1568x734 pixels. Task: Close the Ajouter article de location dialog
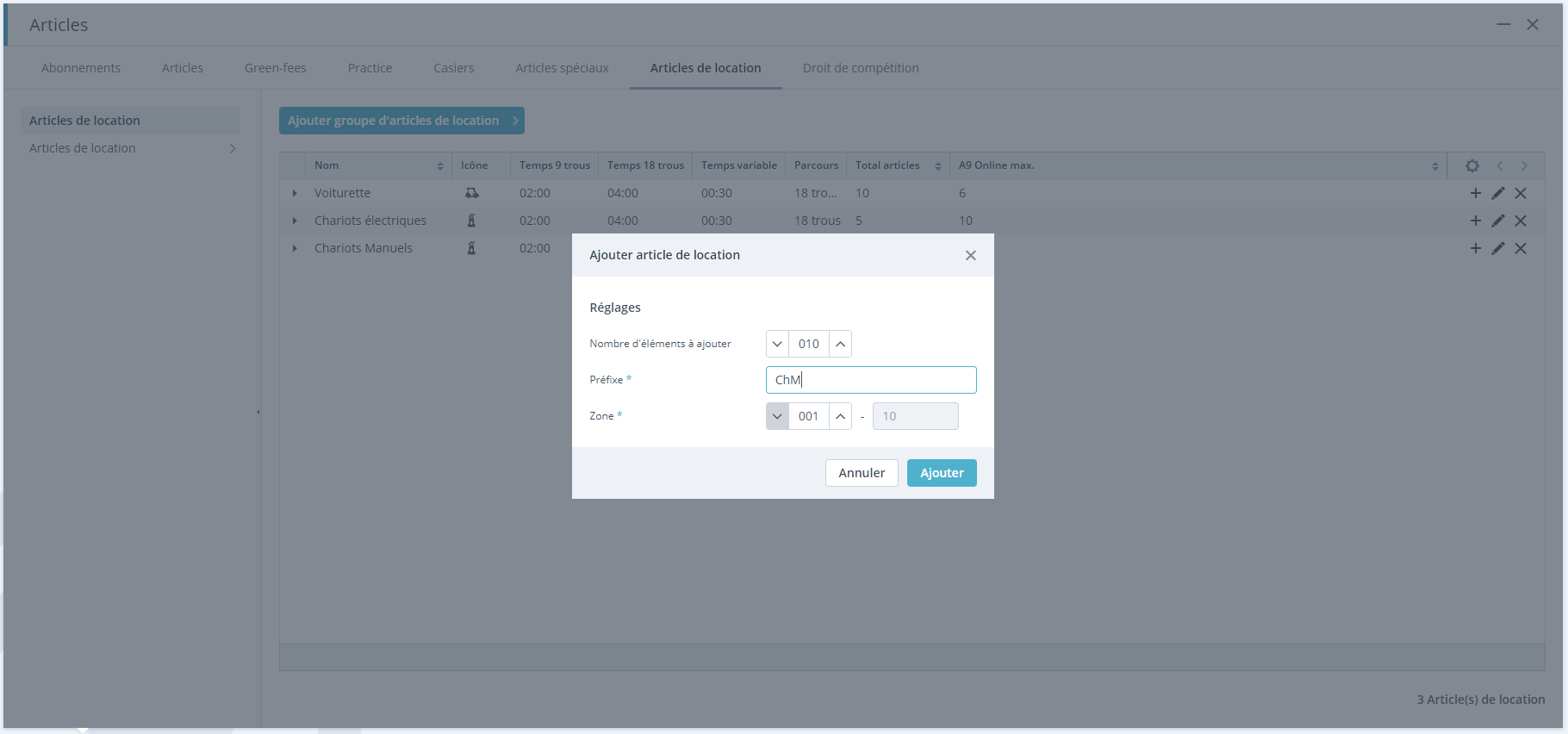click(971, 255)
